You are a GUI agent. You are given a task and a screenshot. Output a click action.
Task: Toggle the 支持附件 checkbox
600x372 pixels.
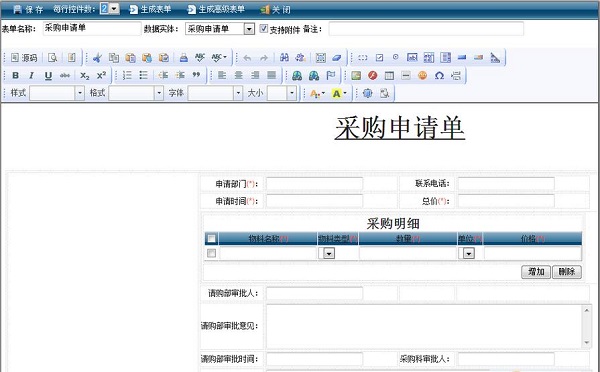tap(263, 28)
